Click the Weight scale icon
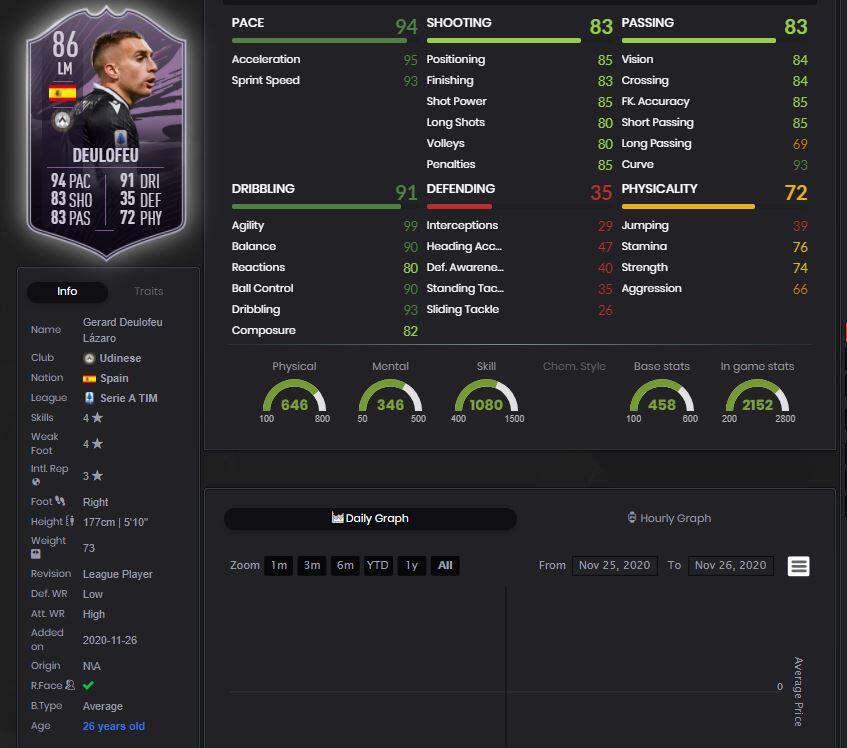The width and height of the screenshot is (847, 748). click(x=36, y=554)
